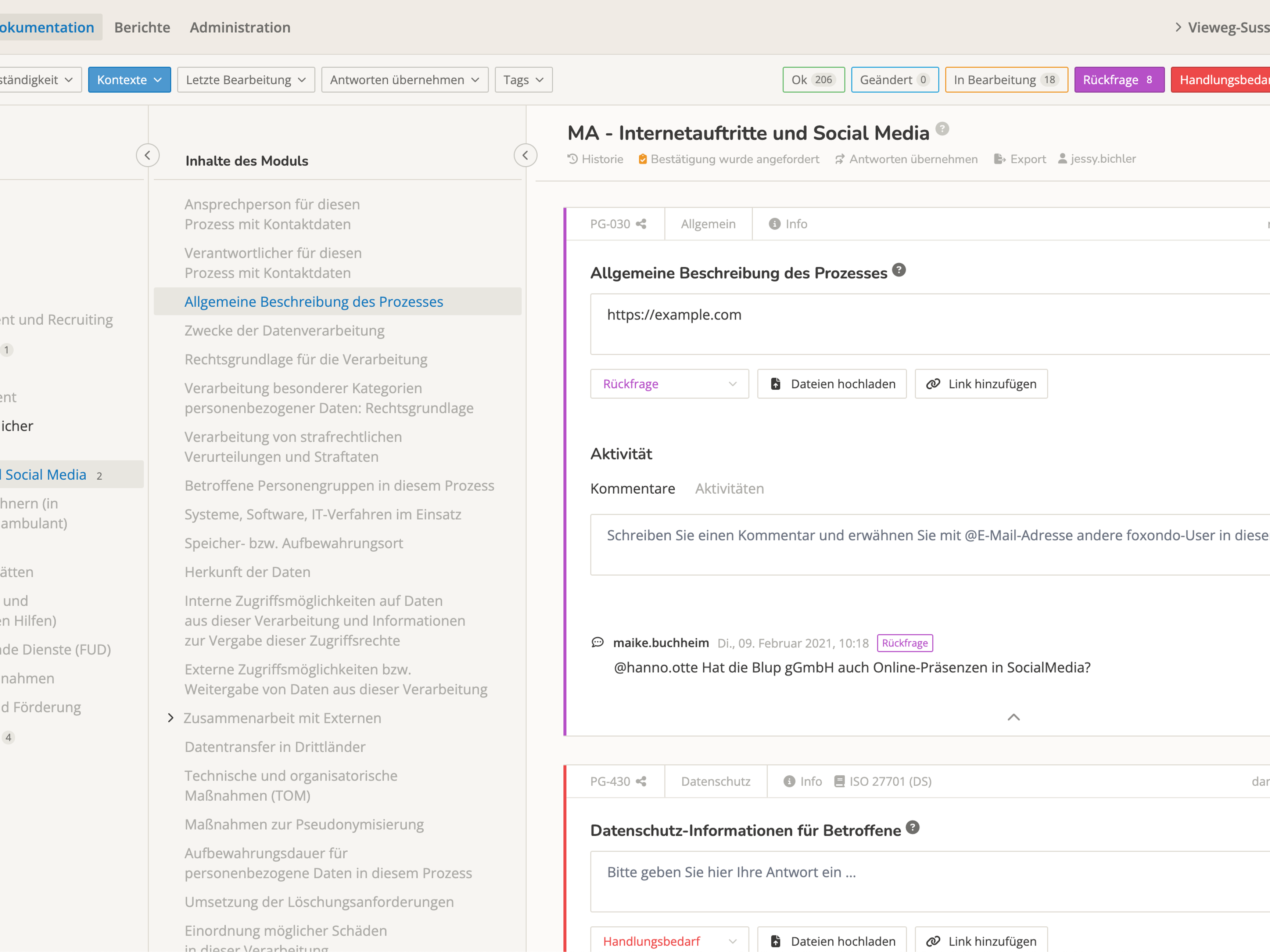
Task: Click comment bubble icon by maike.buchheim
Action: click(x=598, y=642)
